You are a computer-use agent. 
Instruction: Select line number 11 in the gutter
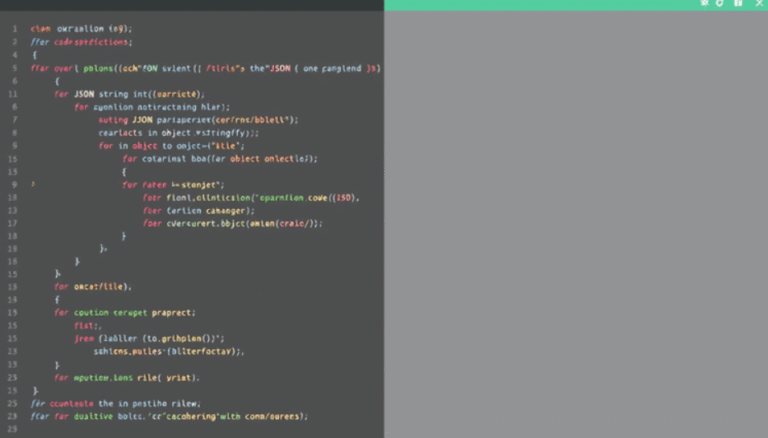(x=14, y=93)
